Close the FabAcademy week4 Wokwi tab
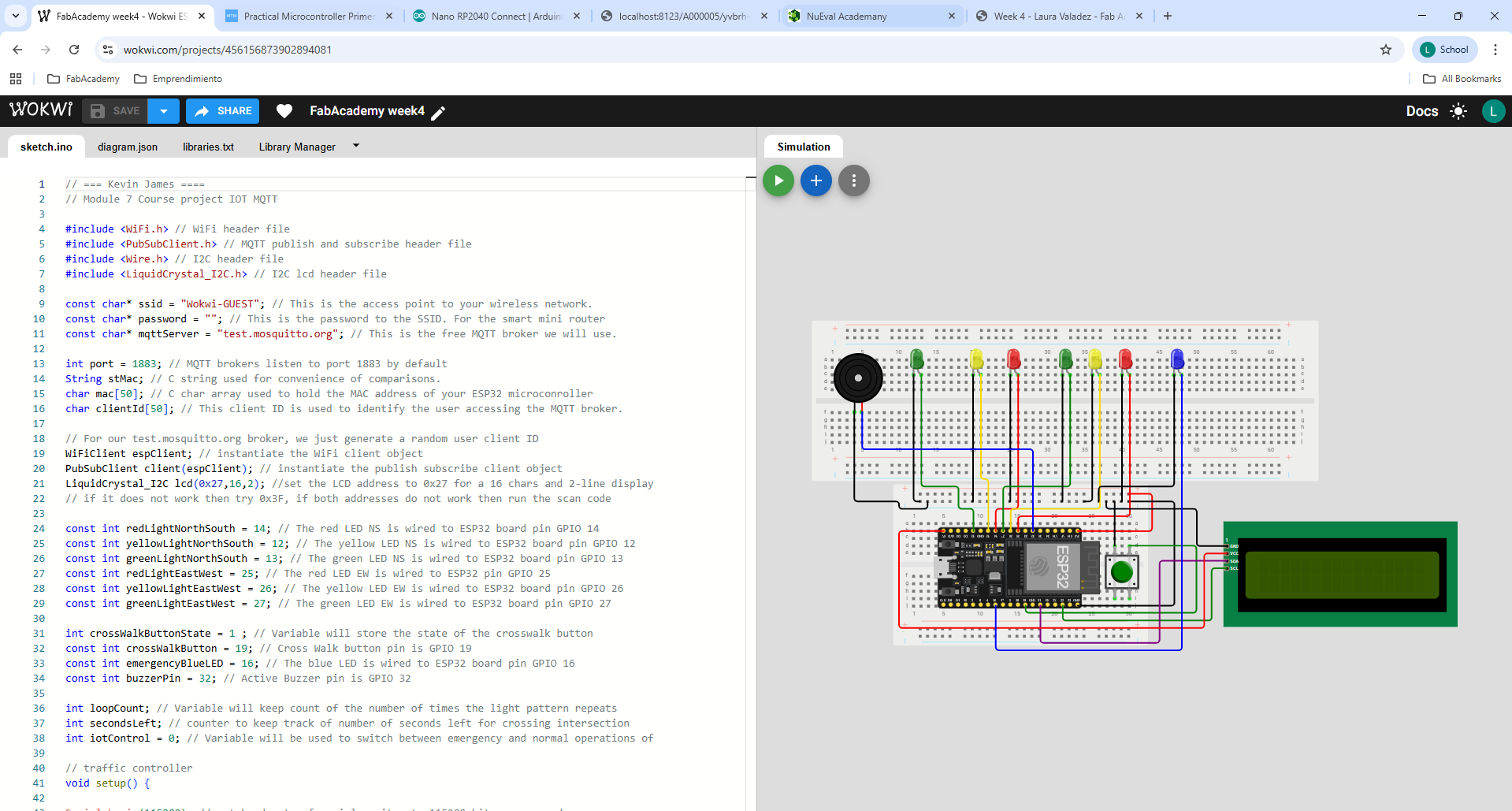1512x811 pixels. pyautogui.click(x=202, y=16)
